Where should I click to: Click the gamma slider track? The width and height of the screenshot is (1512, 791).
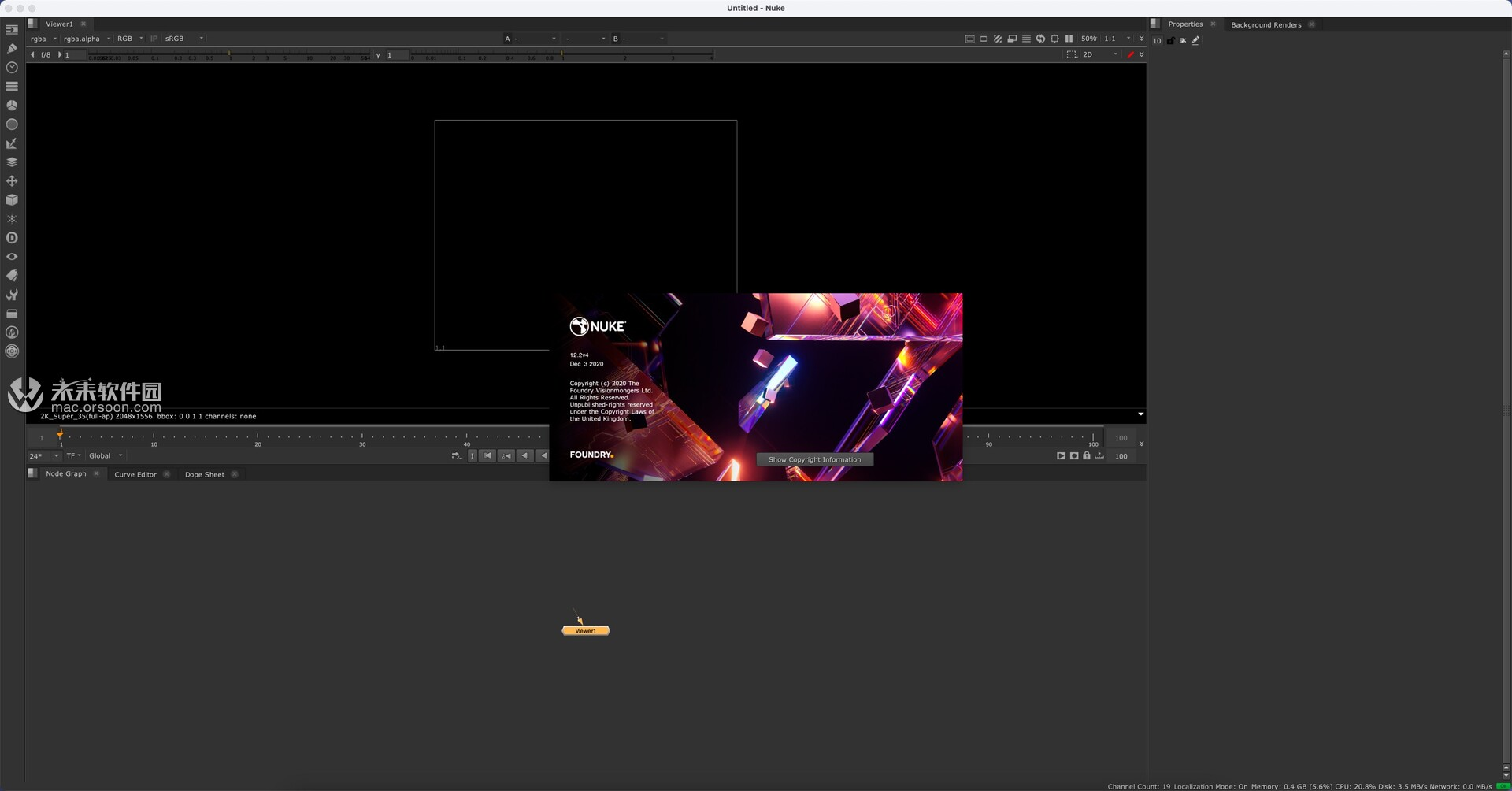561,55
